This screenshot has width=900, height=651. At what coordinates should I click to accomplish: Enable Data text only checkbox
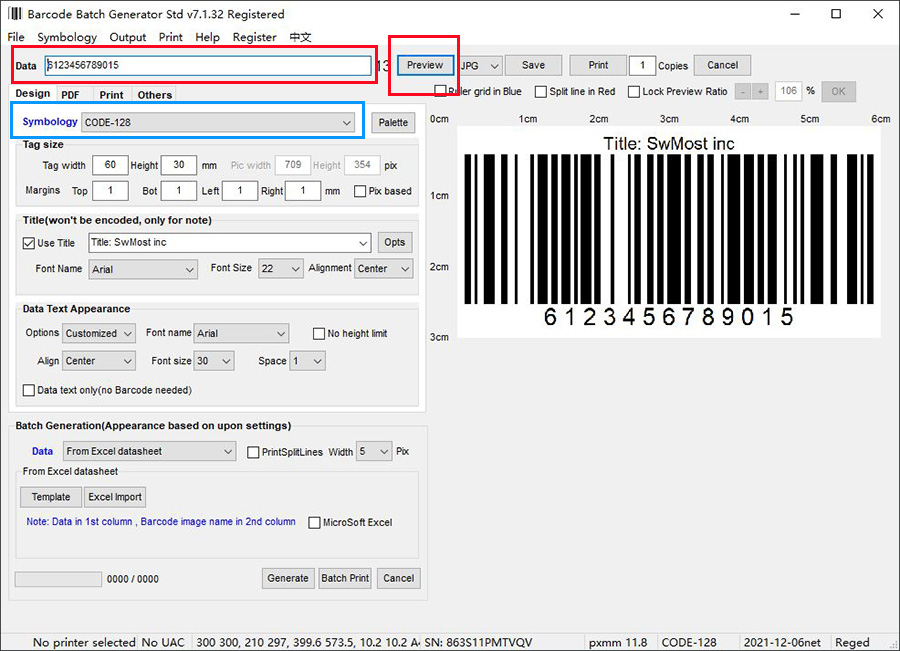29,390
